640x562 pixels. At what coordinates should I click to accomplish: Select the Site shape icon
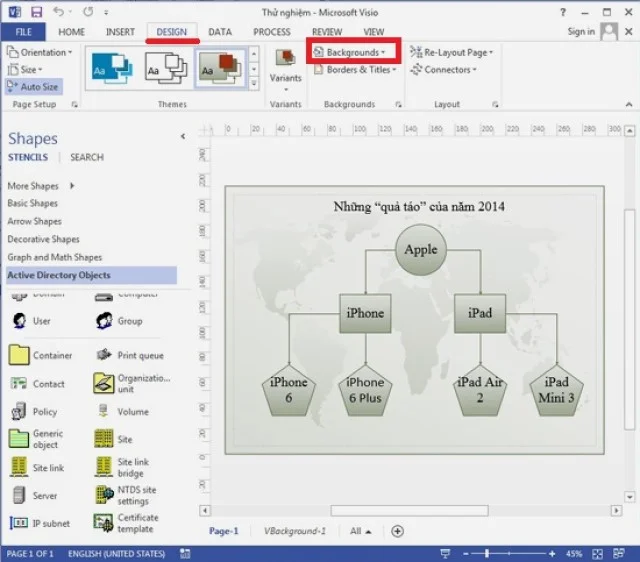[104, 439]
